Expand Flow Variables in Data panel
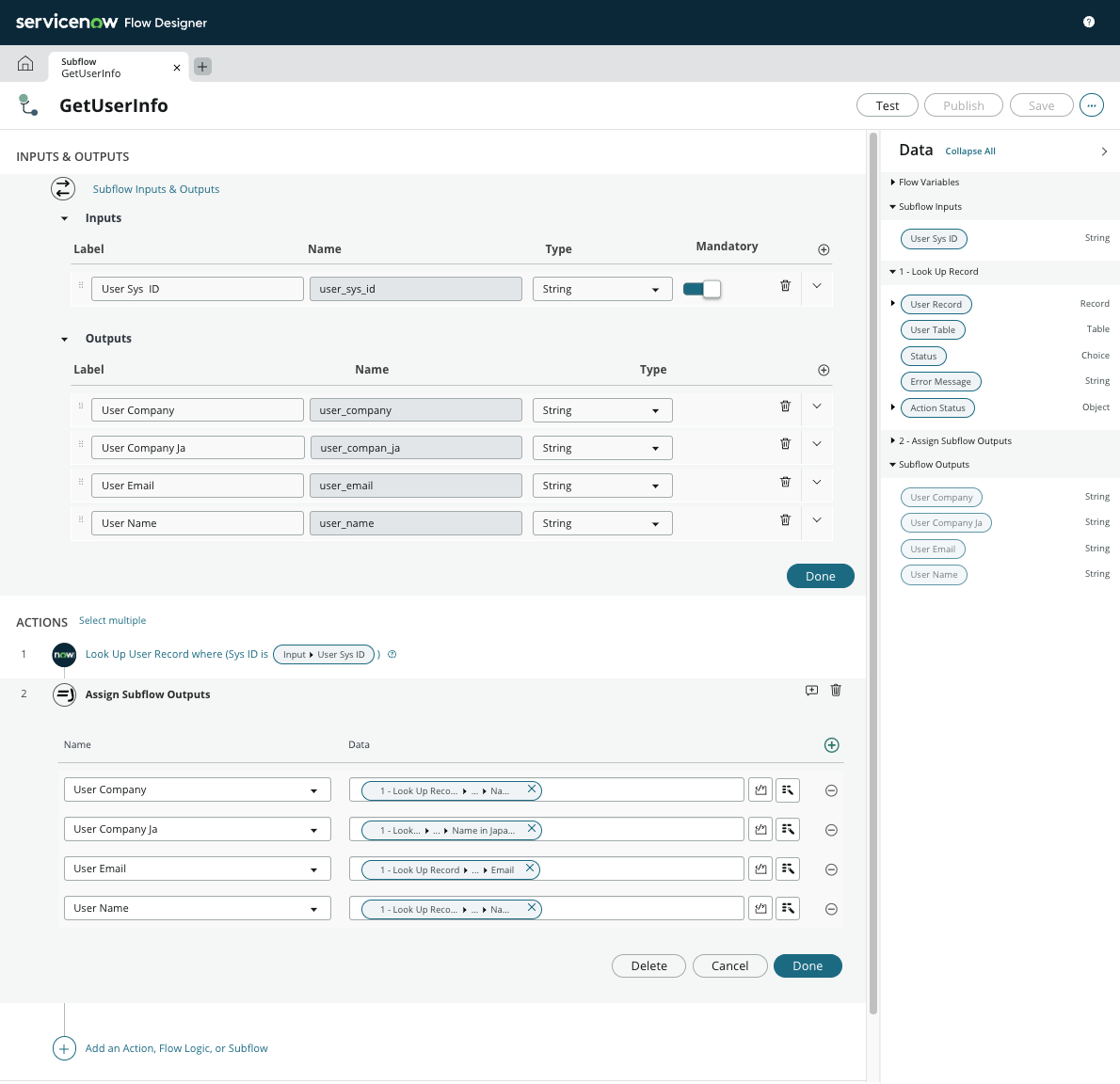The width and height of the screenshot is (1120, 1084). (x=893, y=183)
